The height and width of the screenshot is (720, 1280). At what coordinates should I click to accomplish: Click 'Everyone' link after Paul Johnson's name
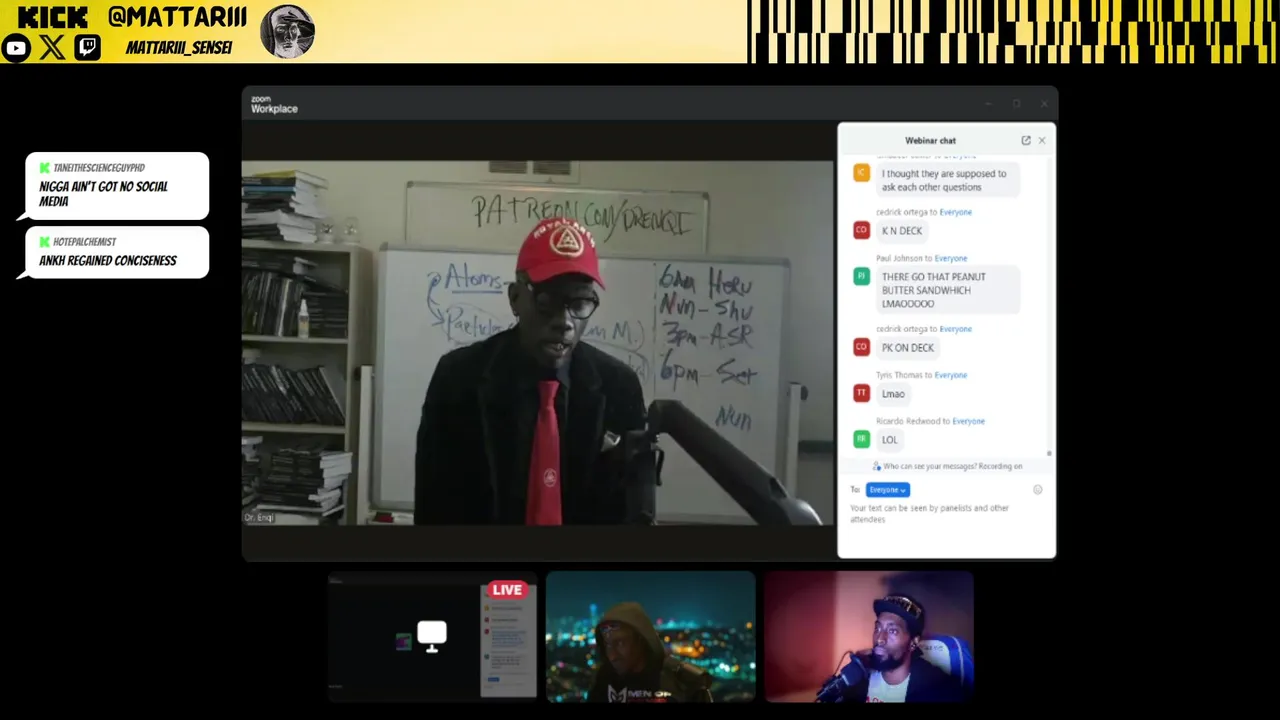pos(951,258)
